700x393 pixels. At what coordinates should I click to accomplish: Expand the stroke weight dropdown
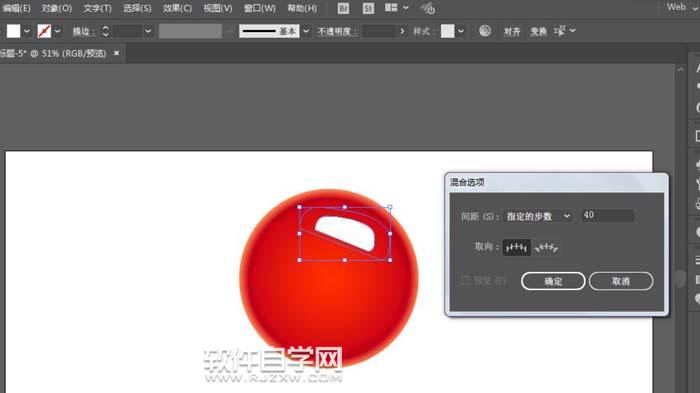coord(148,31)
